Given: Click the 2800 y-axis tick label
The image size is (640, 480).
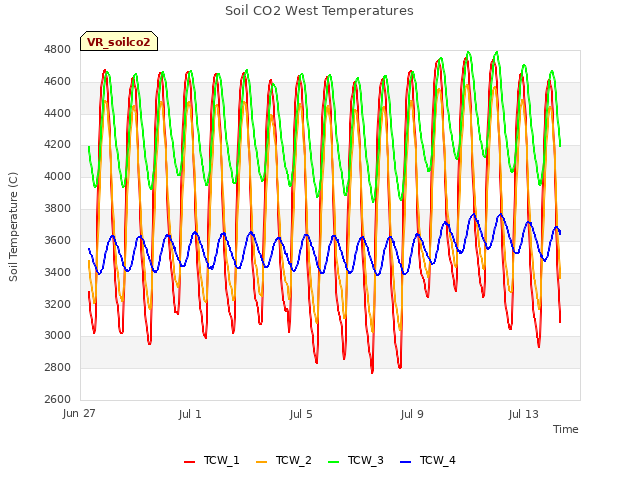Looking at the screenshot, I should click(58, 367).
